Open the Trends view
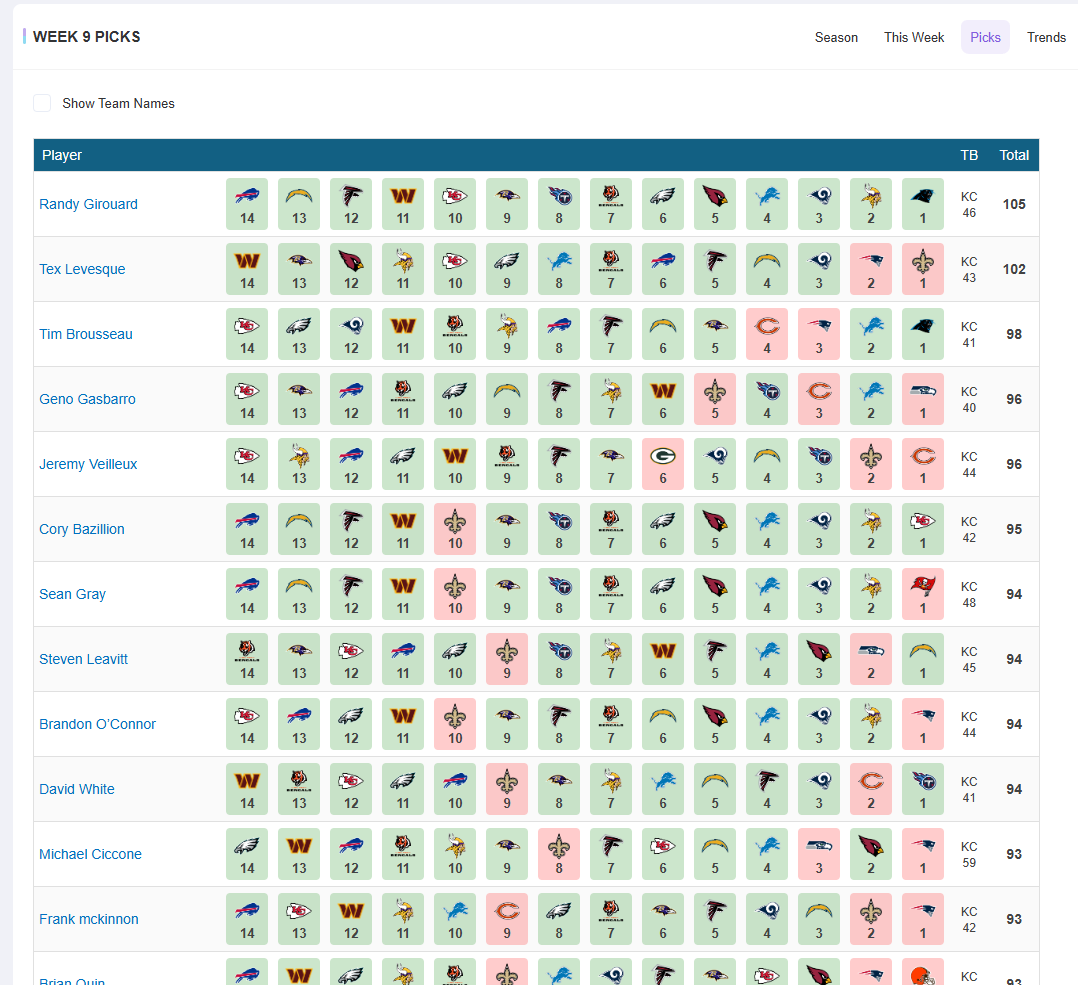1078x985 pixels. coord(1046,37)
